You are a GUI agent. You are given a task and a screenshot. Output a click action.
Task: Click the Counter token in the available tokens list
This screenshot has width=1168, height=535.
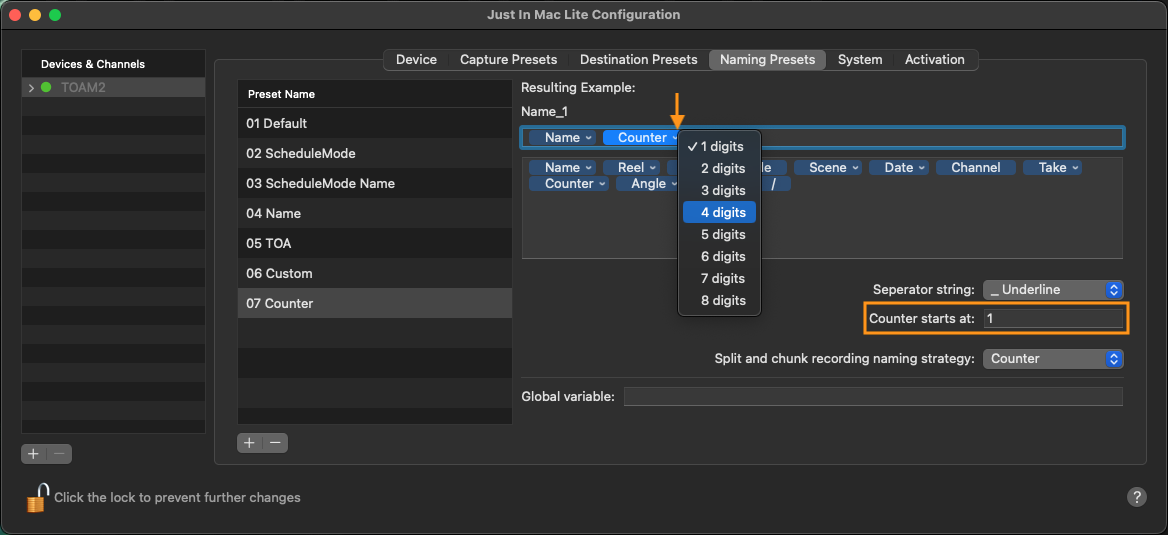click(569, 183)
